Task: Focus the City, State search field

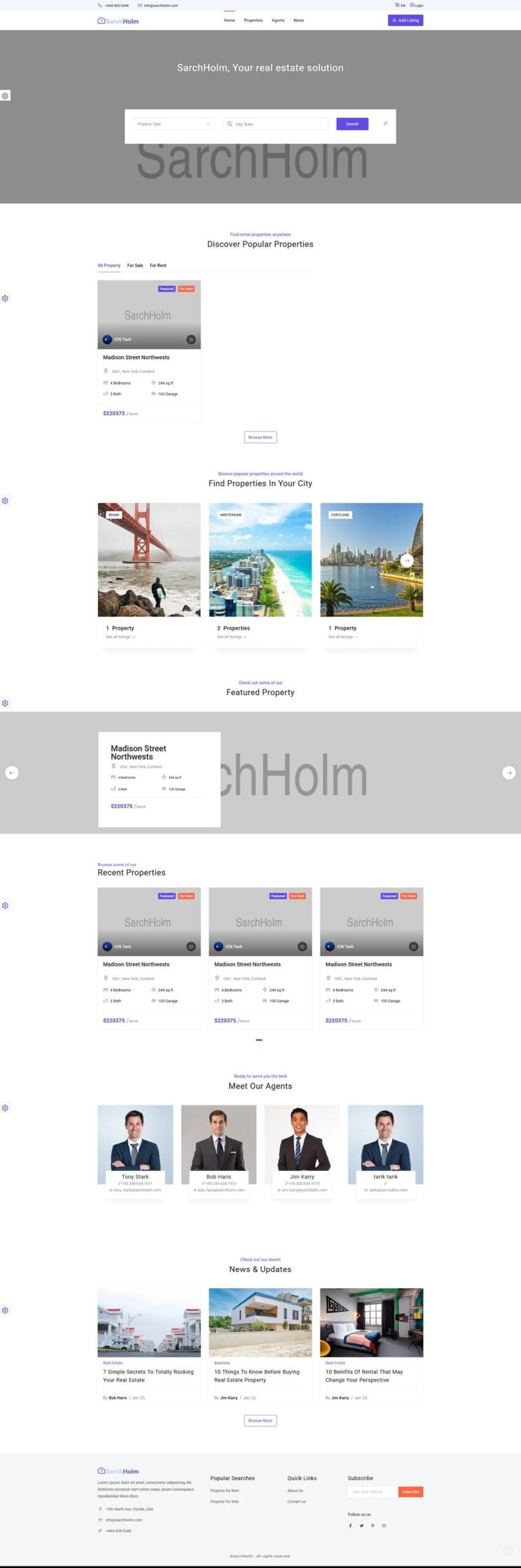Action: coord(279,124)
